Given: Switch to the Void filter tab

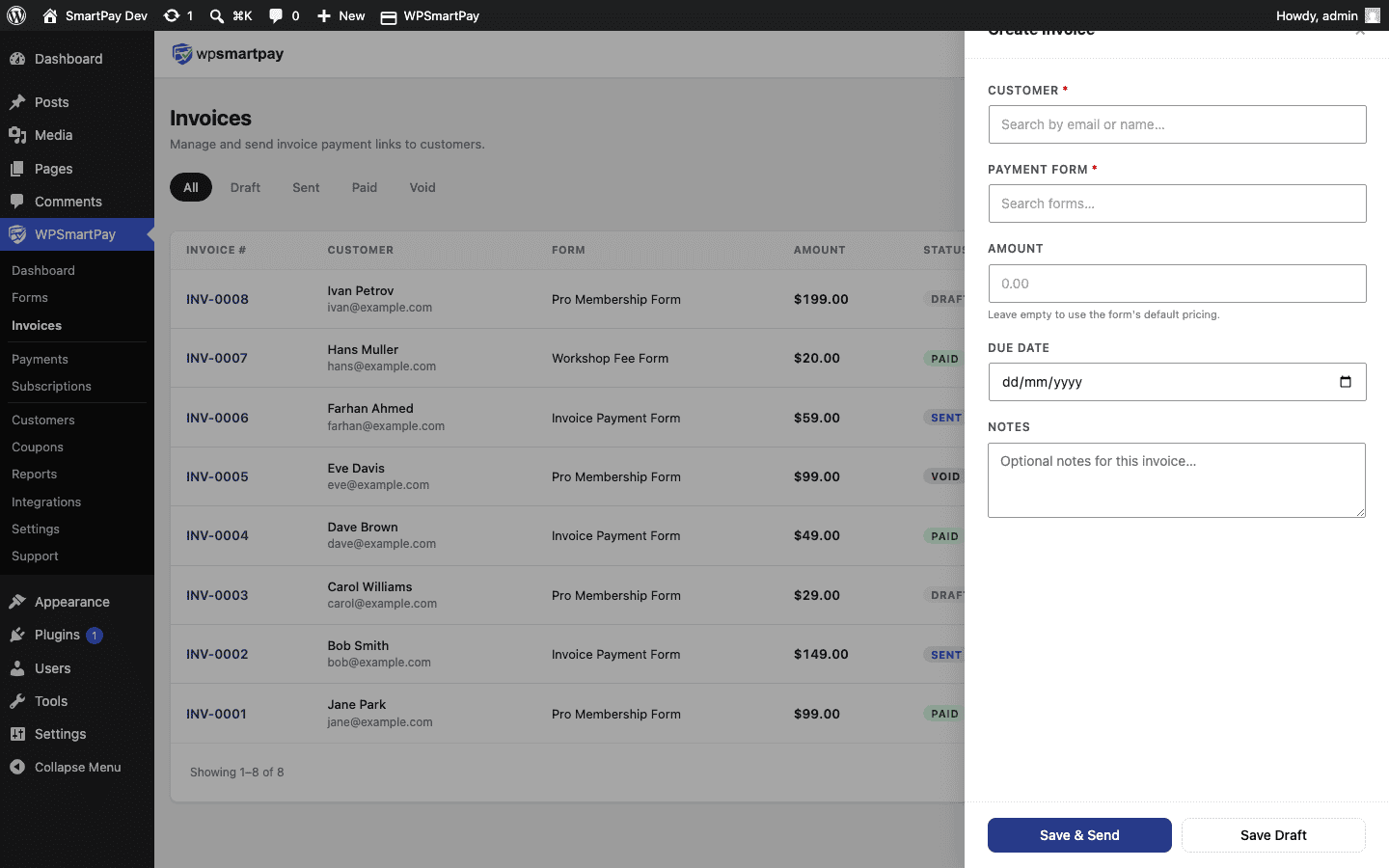Looking at the screenshot, I should click(422, 187).
